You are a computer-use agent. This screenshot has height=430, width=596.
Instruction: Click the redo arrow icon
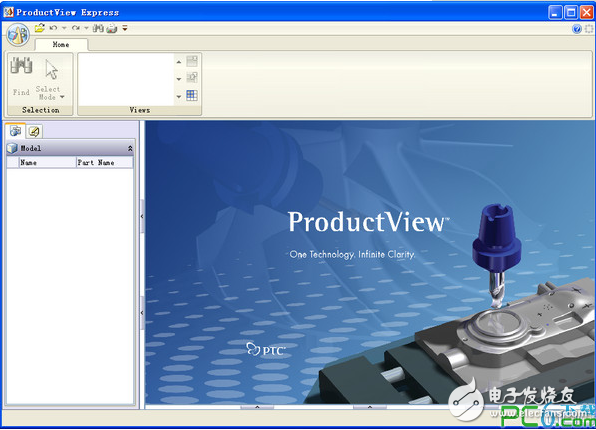(76, 28)
